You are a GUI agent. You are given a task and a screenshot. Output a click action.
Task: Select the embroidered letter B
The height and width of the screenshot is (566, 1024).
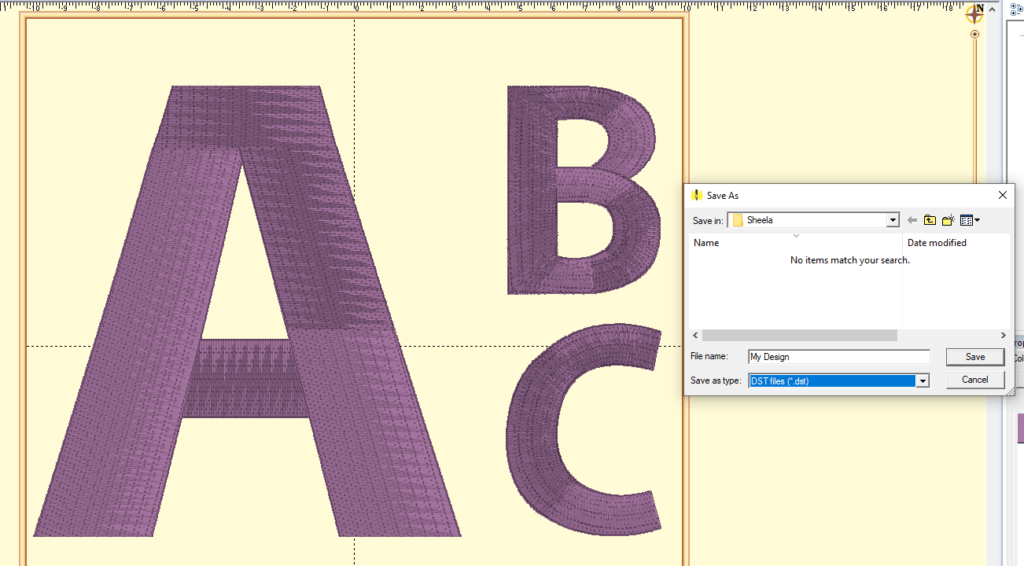[x=582, y=190]
